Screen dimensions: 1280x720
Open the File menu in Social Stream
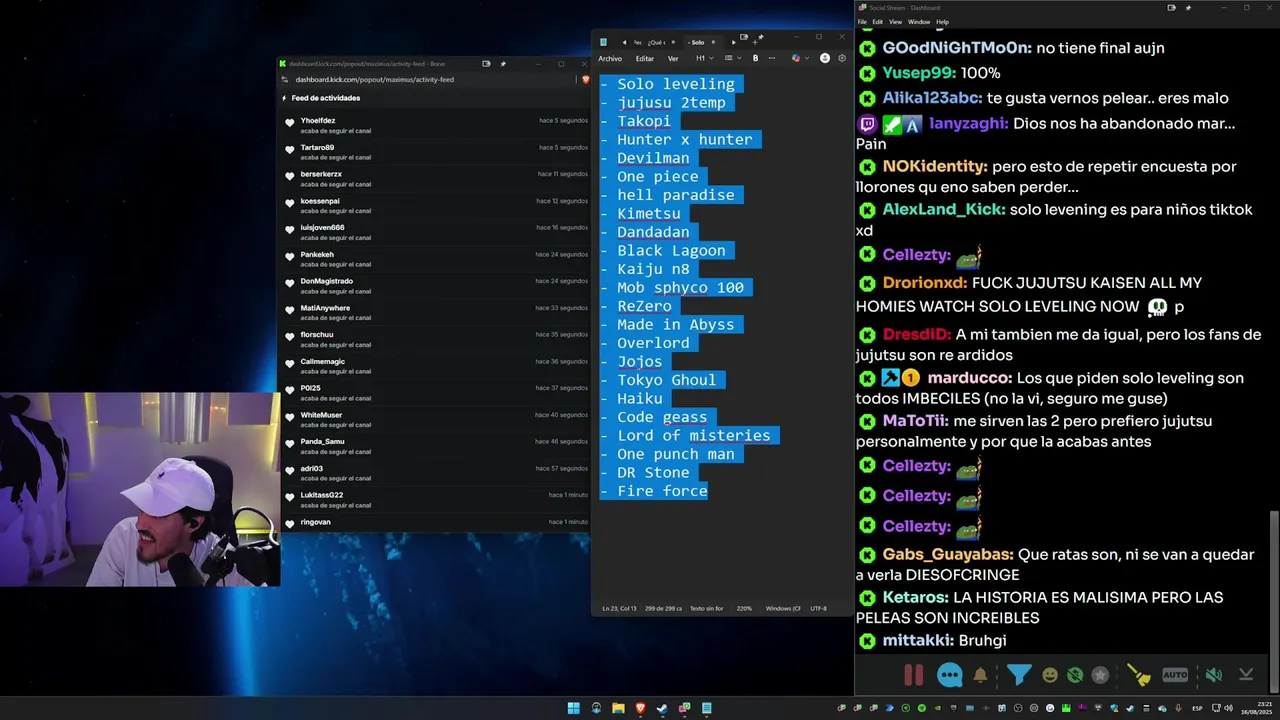(862, 22)
